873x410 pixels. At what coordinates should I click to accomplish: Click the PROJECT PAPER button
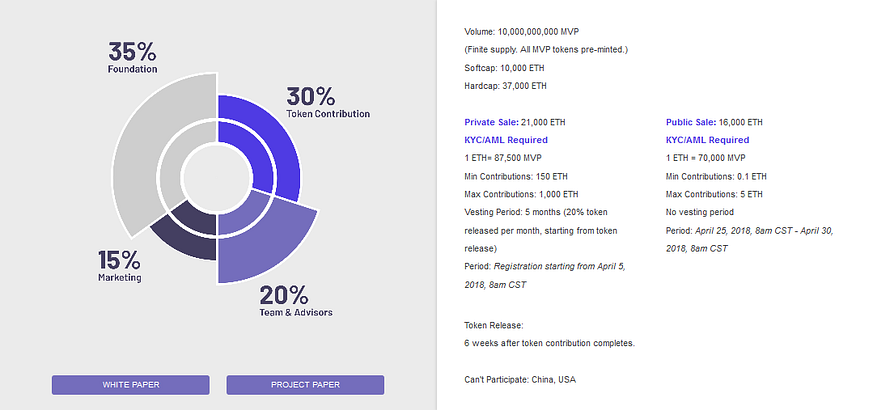pos(305,385)
